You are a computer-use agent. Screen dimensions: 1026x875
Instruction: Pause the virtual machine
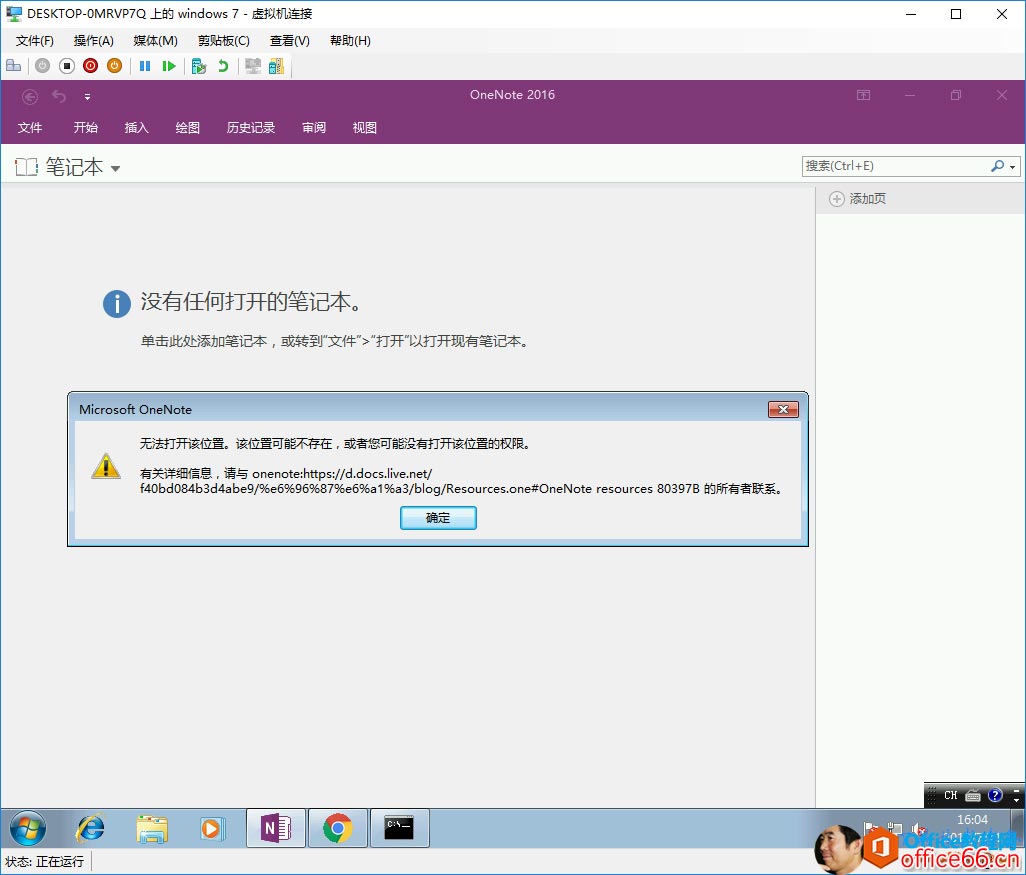coord(145,65)
